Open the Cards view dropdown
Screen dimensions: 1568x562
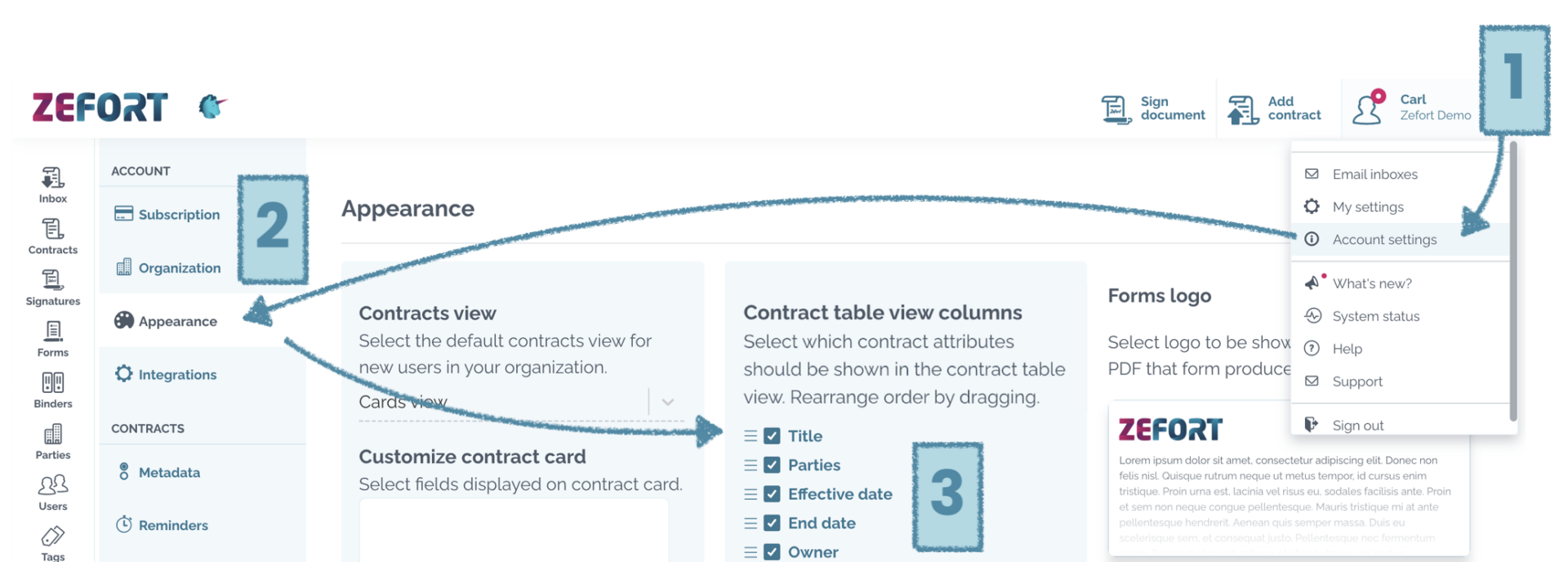point(668,401)
